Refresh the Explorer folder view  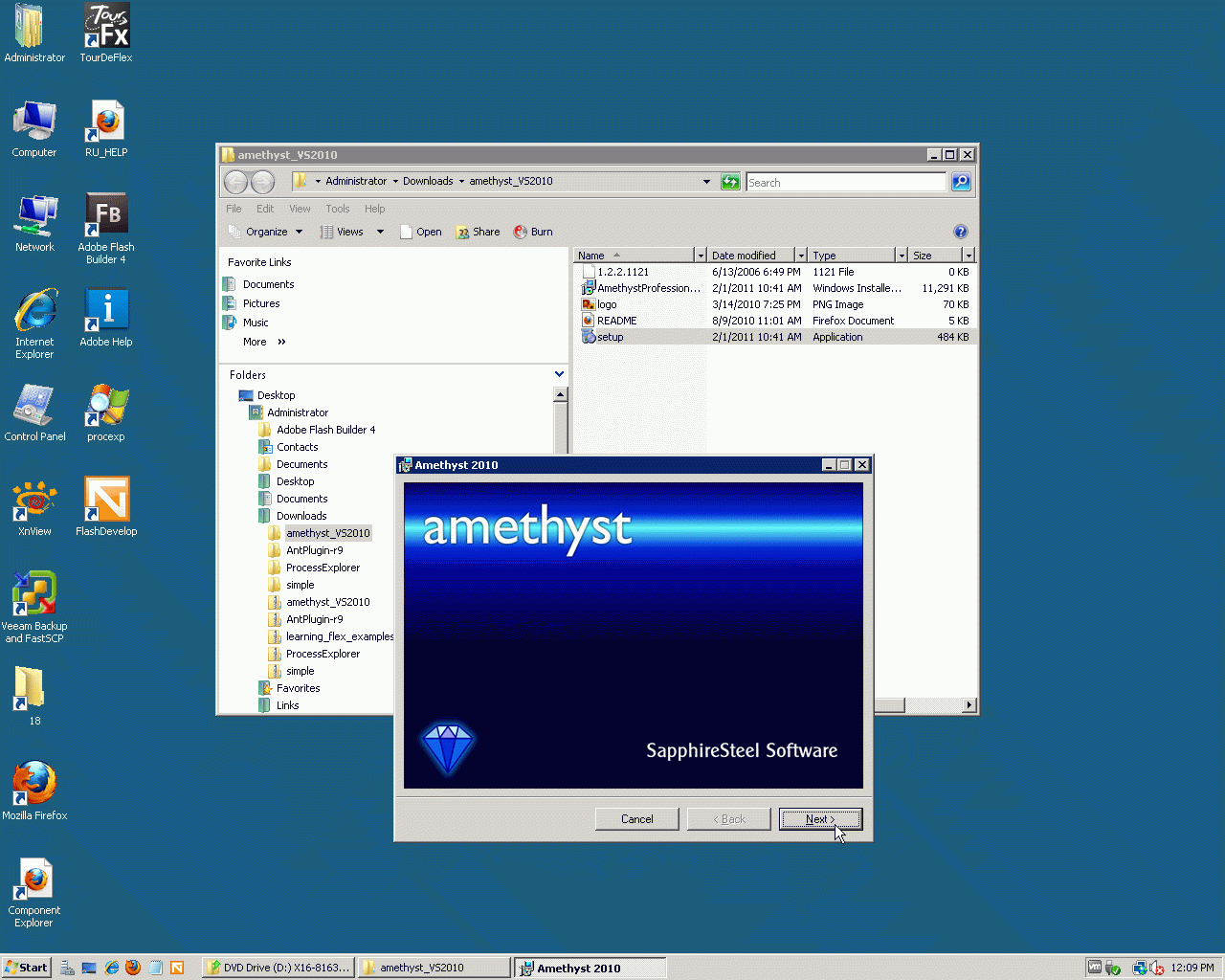point(730,182)
